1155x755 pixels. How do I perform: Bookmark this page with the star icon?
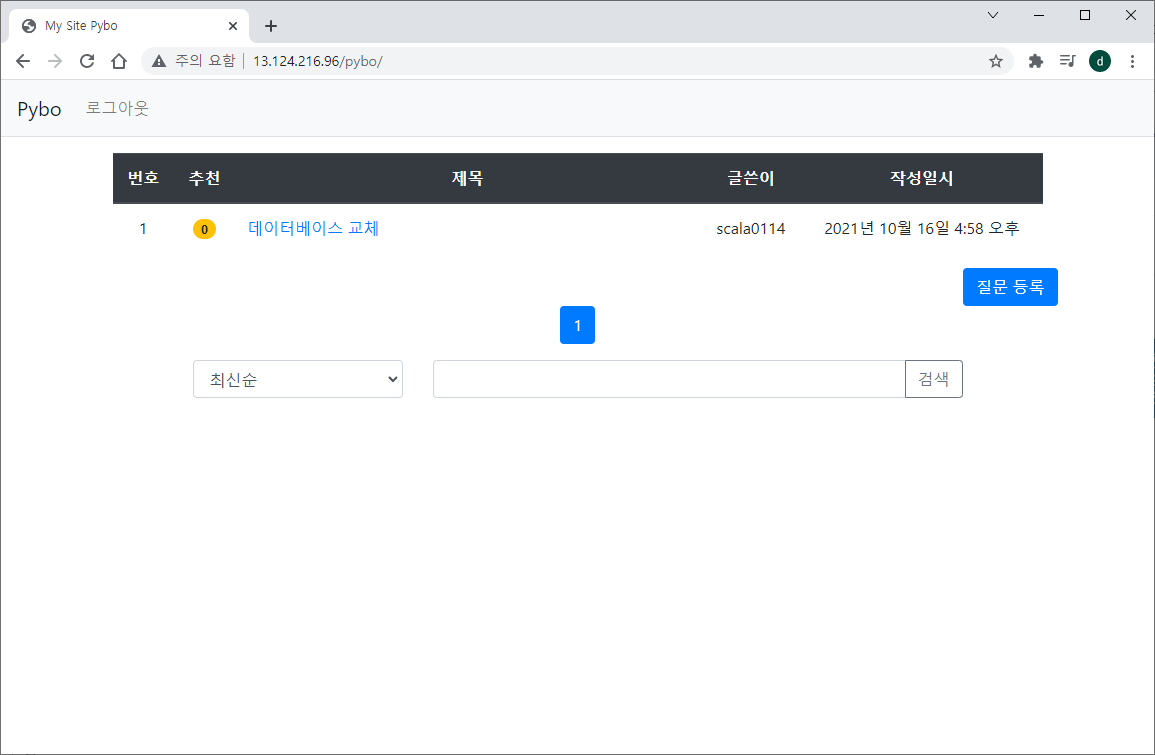[x=996, y=61]
